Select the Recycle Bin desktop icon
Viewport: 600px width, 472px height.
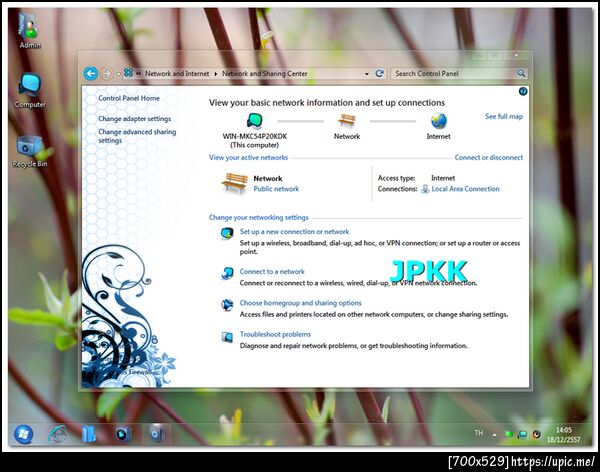point(30,151)
